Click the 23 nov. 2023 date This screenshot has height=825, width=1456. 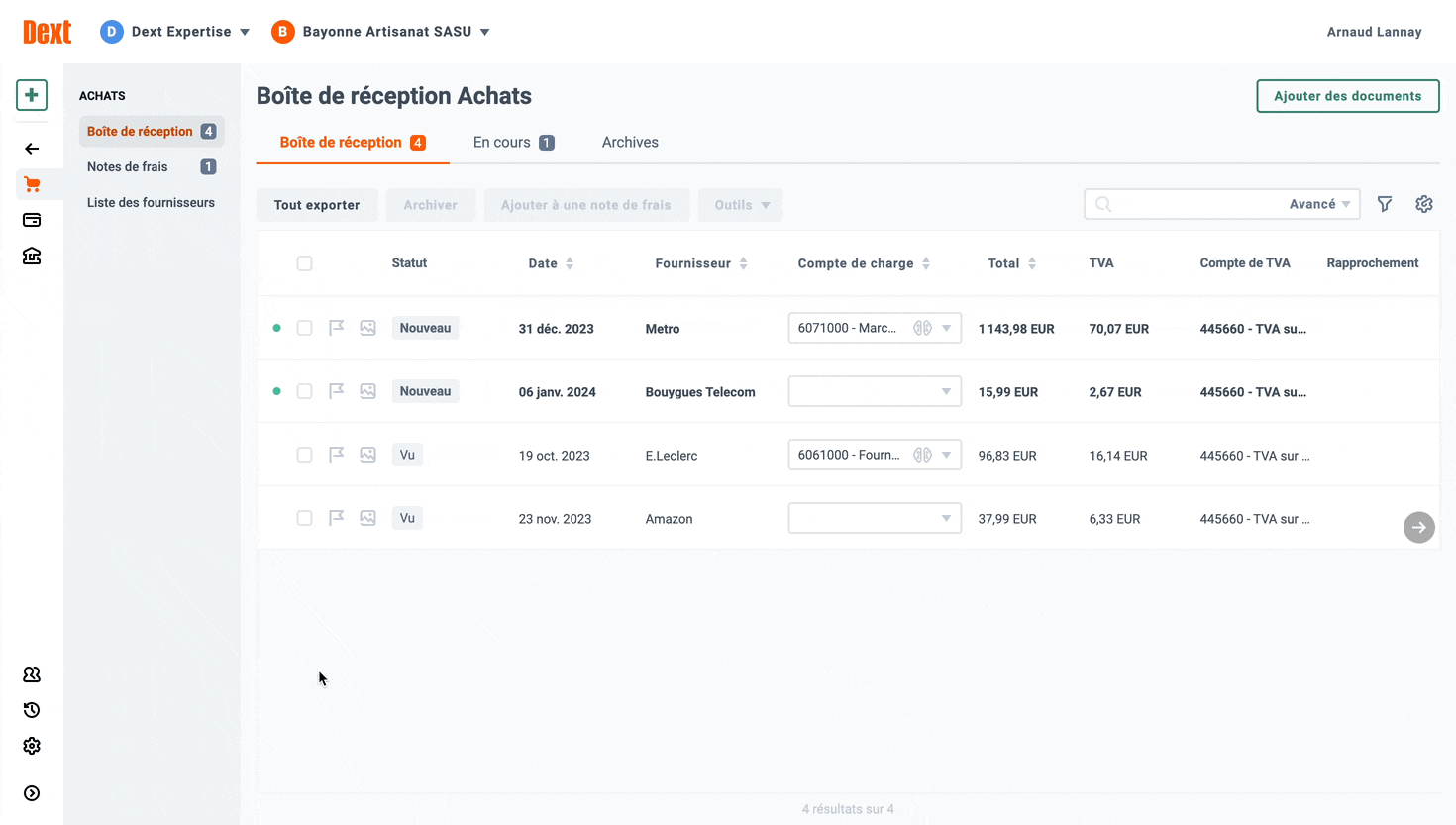(555, 519)
